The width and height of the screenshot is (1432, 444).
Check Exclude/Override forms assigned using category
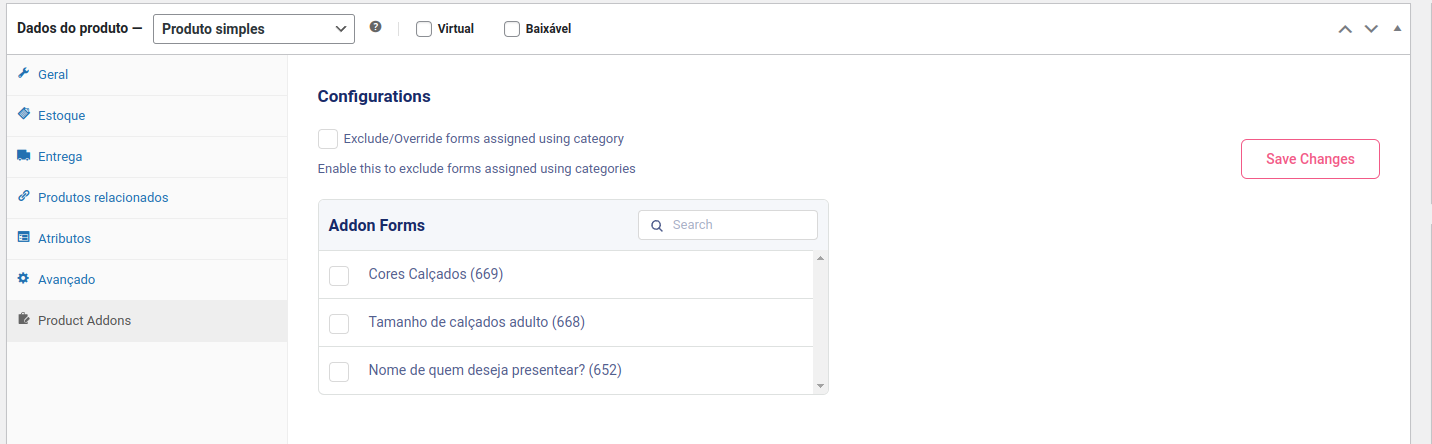328,139
